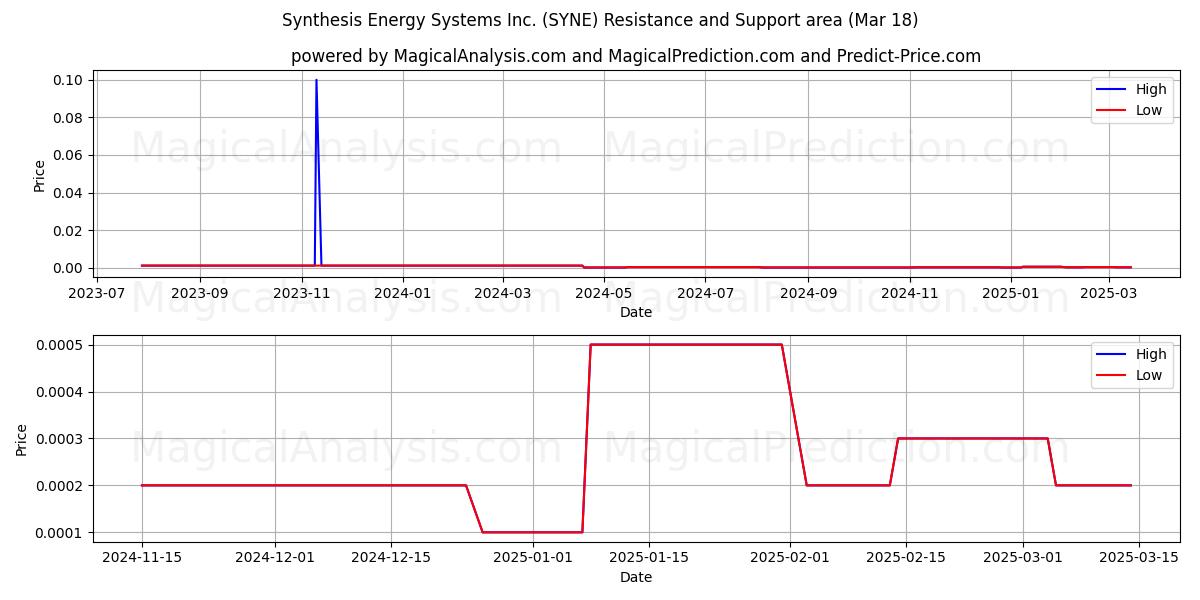Image resolution: width=1200 pixels, height=600 pixels.
Task: Click the bottom x-axis label '2024-11-15'
Action: click(x=142, y=558)
